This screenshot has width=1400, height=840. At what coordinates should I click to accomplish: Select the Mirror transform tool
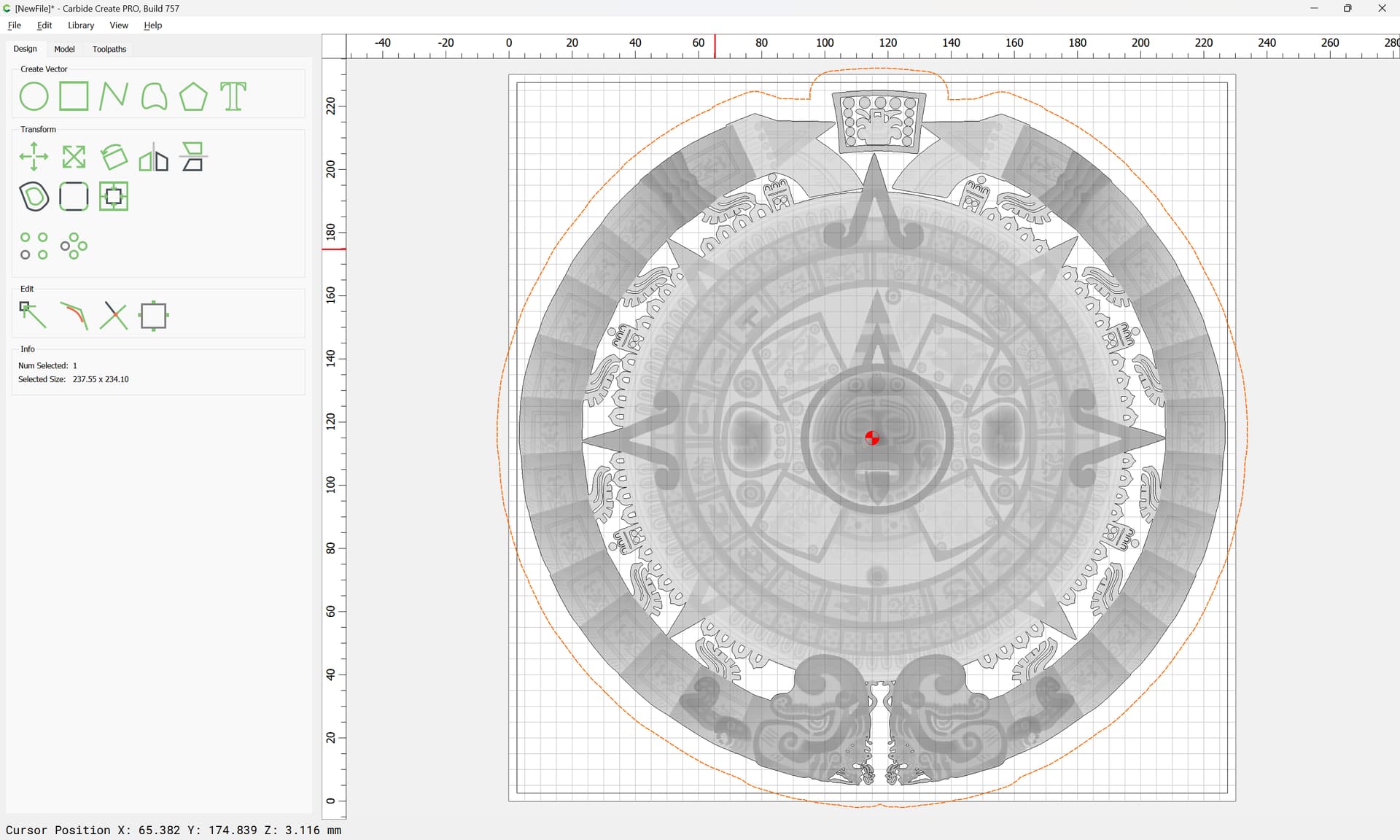point(154,157)
